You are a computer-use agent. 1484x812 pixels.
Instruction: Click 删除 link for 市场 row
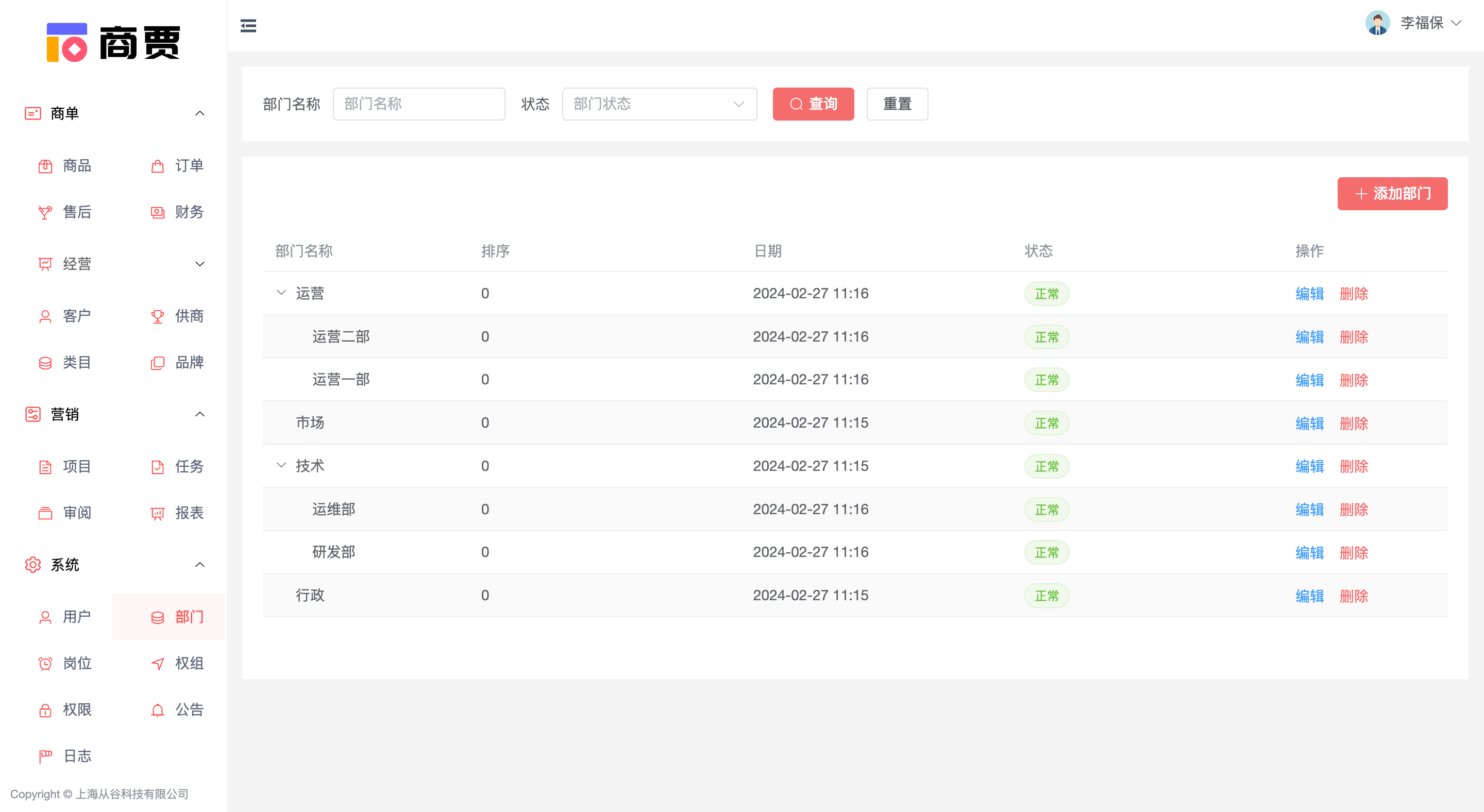1353,424
